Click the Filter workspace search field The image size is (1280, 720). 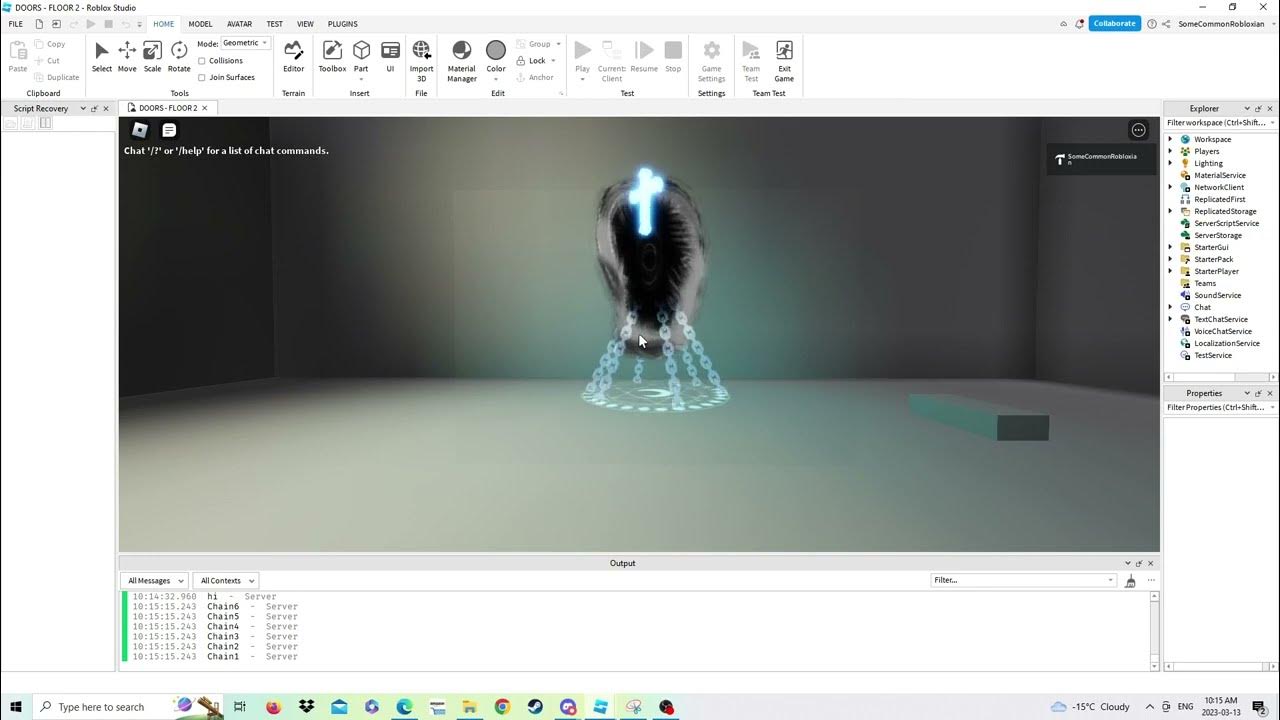(x=1220, y=122)
